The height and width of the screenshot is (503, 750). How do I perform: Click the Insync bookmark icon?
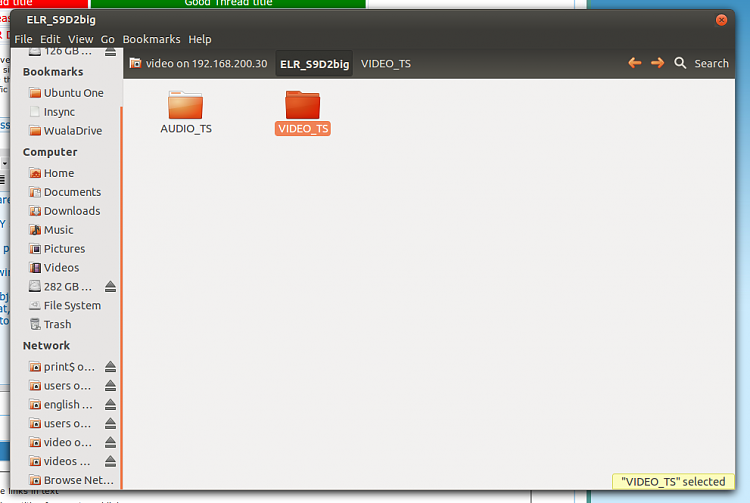point(35,112)
